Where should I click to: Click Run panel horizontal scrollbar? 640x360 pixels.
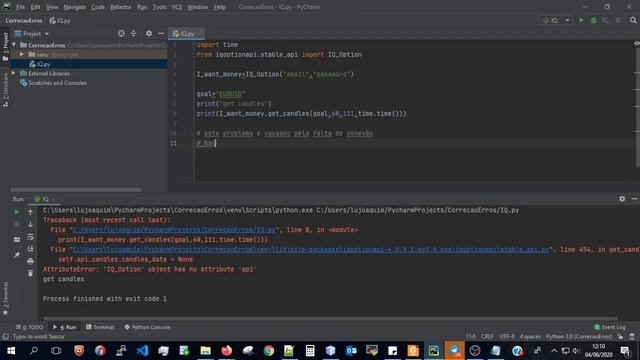330,319
